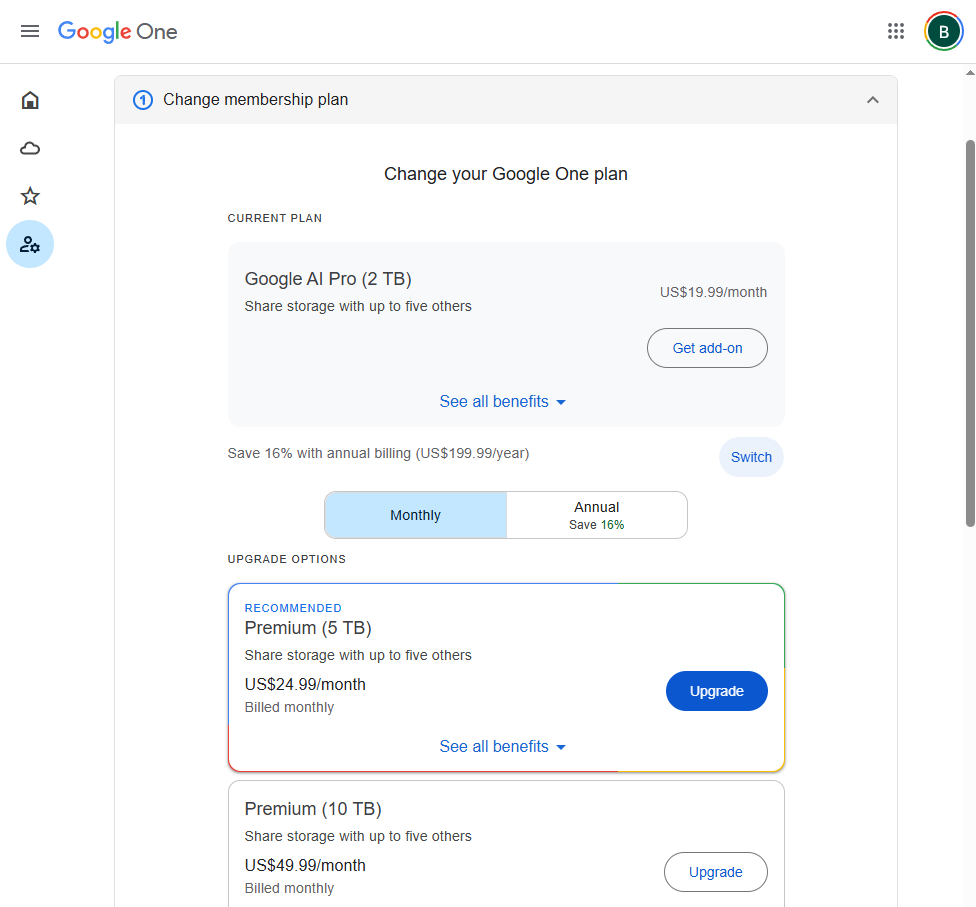Select Monthly billing option
The image size is (976, 907).
[x=415, y=515]
